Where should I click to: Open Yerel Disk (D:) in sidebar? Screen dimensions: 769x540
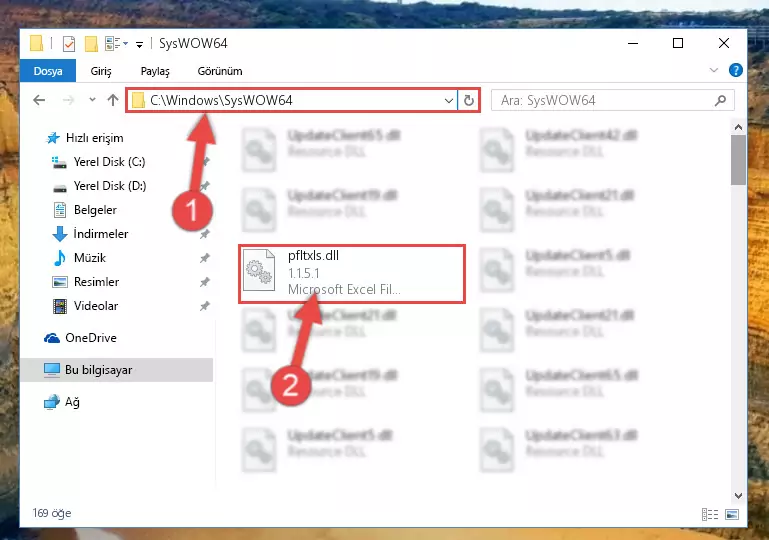click(x=110, y=186)
